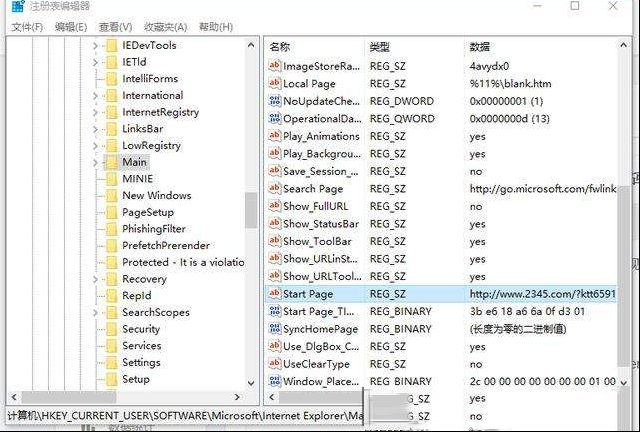The image size is (640, 432).
Task: Select the MINIE folder icon
Action: click(x=111, y=179)
